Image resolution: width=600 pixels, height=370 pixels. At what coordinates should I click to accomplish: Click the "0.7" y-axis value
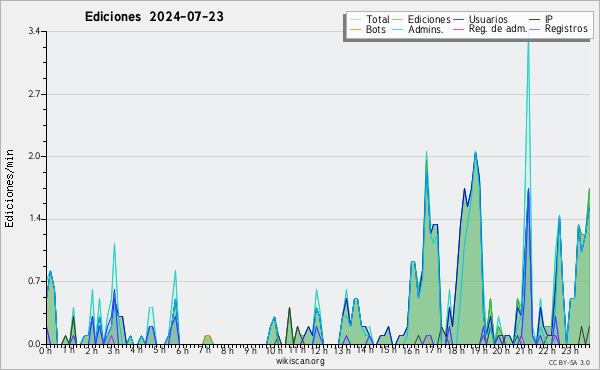(34, 281)
